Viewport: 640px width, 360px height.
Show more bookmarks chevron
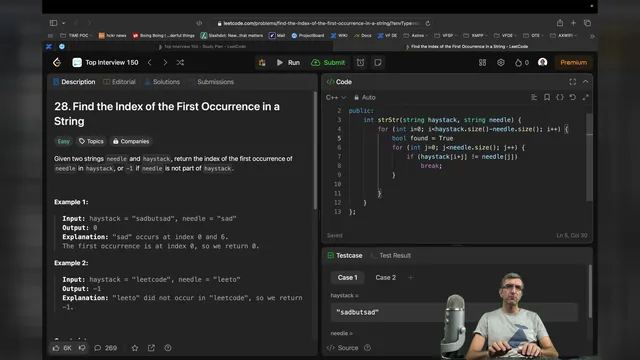coord(592,36)
